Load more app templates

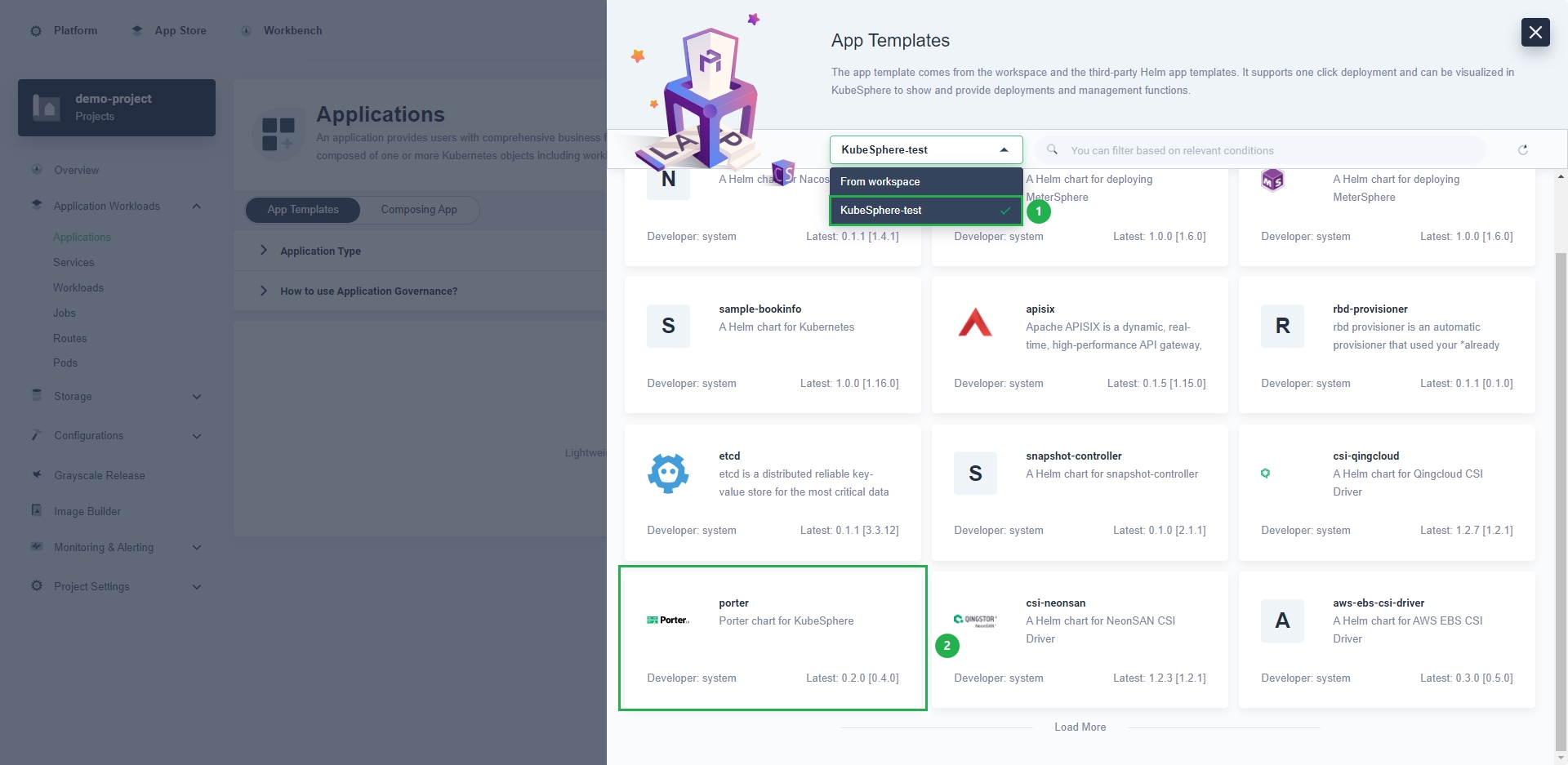(x=1080, y=727)
